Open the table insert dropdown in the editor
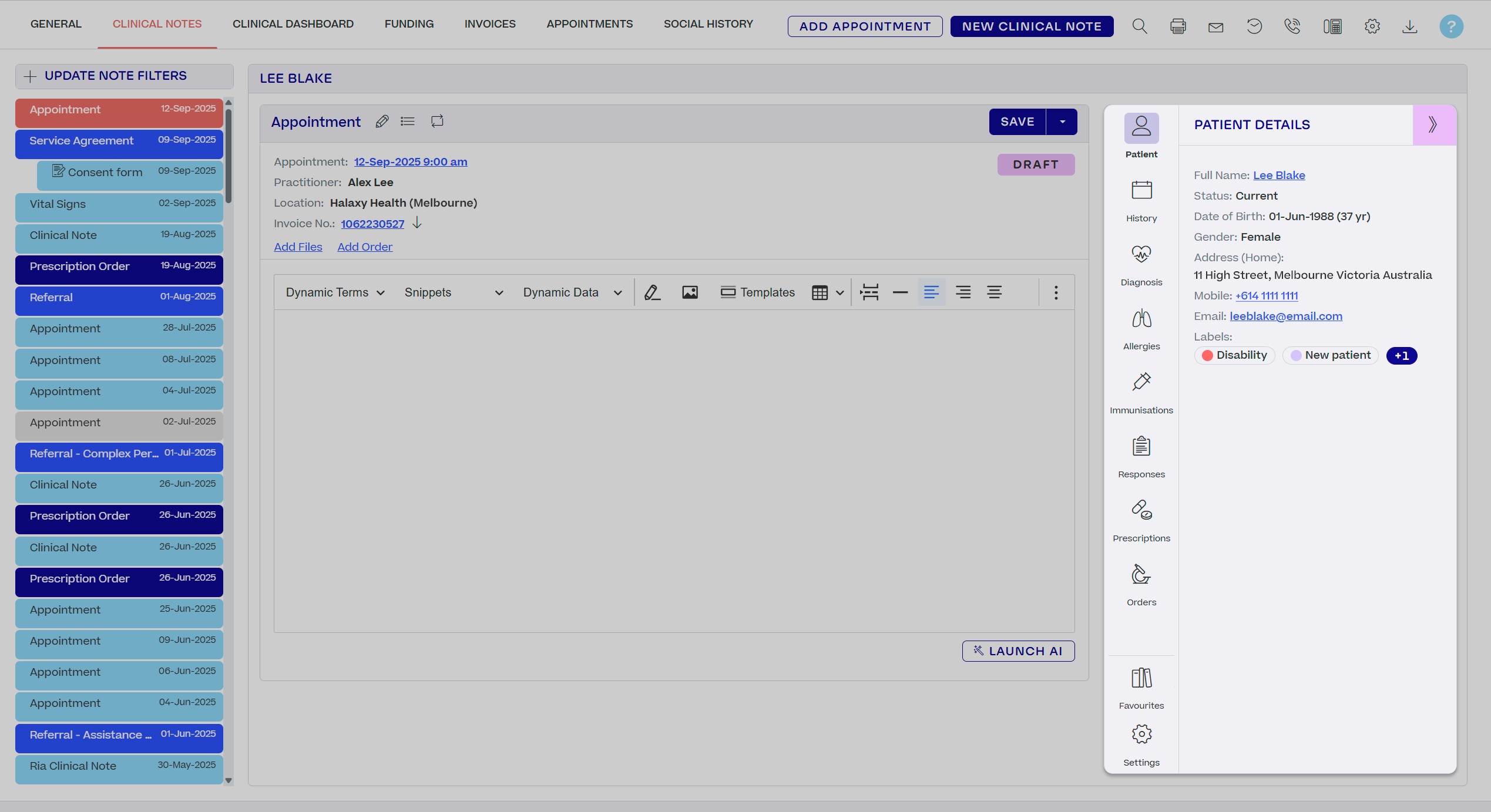This screenshot has height=812, width=1491. coord(839,292)
